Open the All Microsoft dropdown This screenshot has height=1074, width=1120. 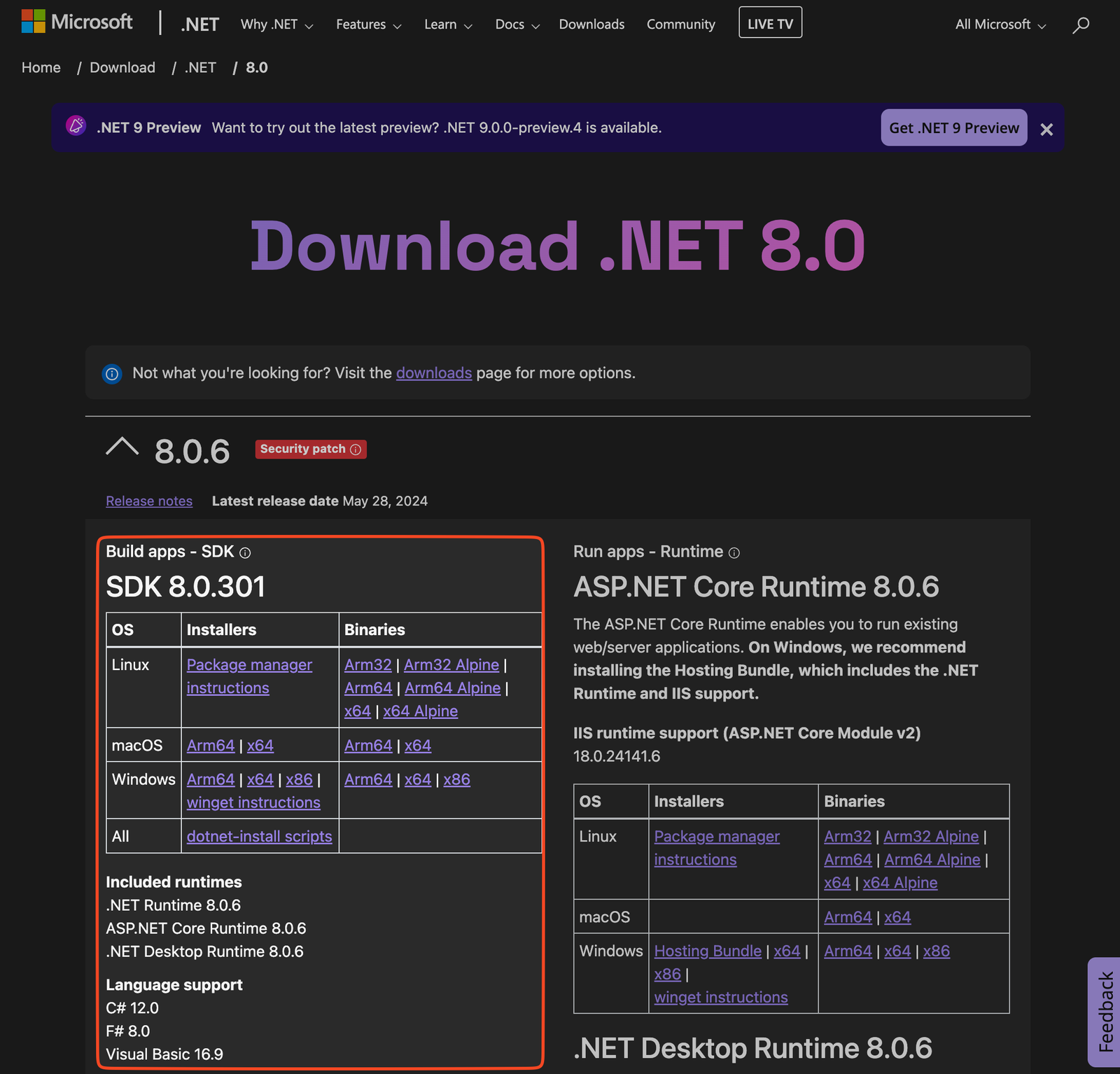coord(1000,24)
